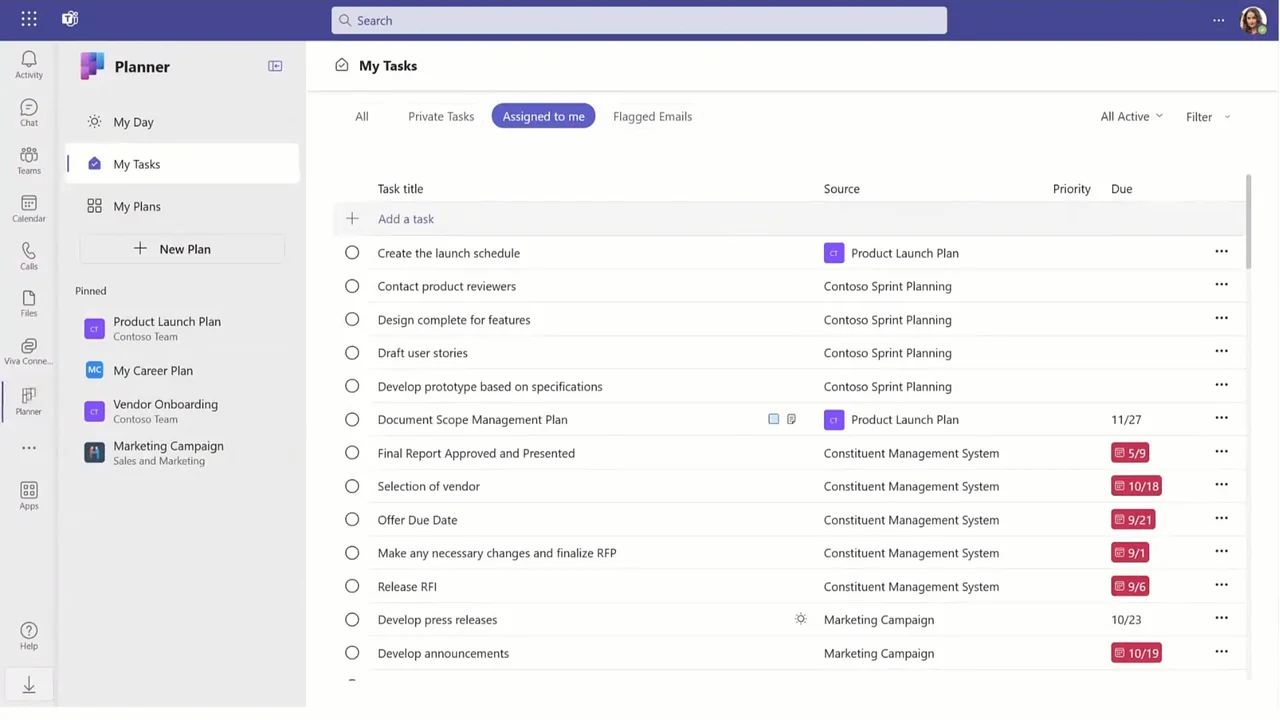Screen dimensions: 1280x720
Task: Open the Activity bell icon
Action: click(29, 64)
